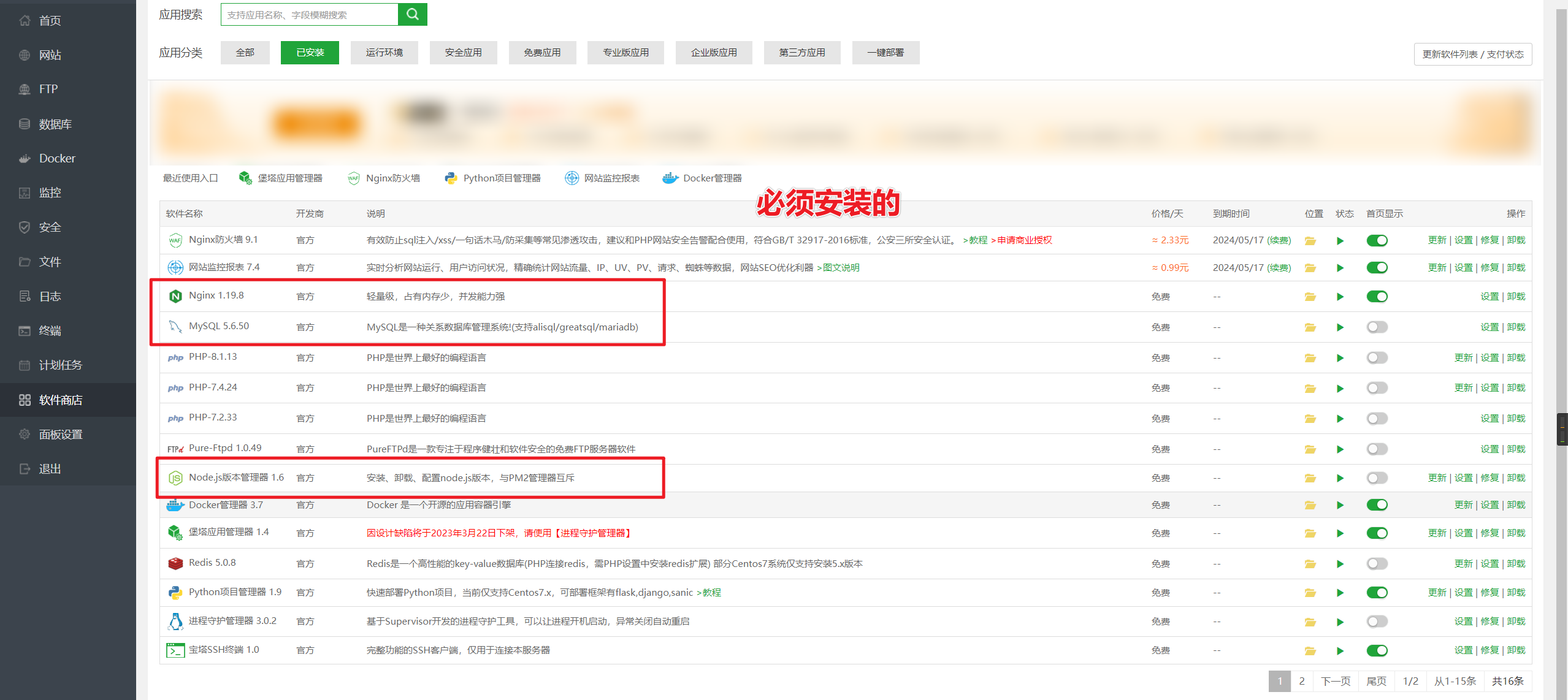
Task: Click 更新软件列表 / 支付状态 button
Action: 1472,54
